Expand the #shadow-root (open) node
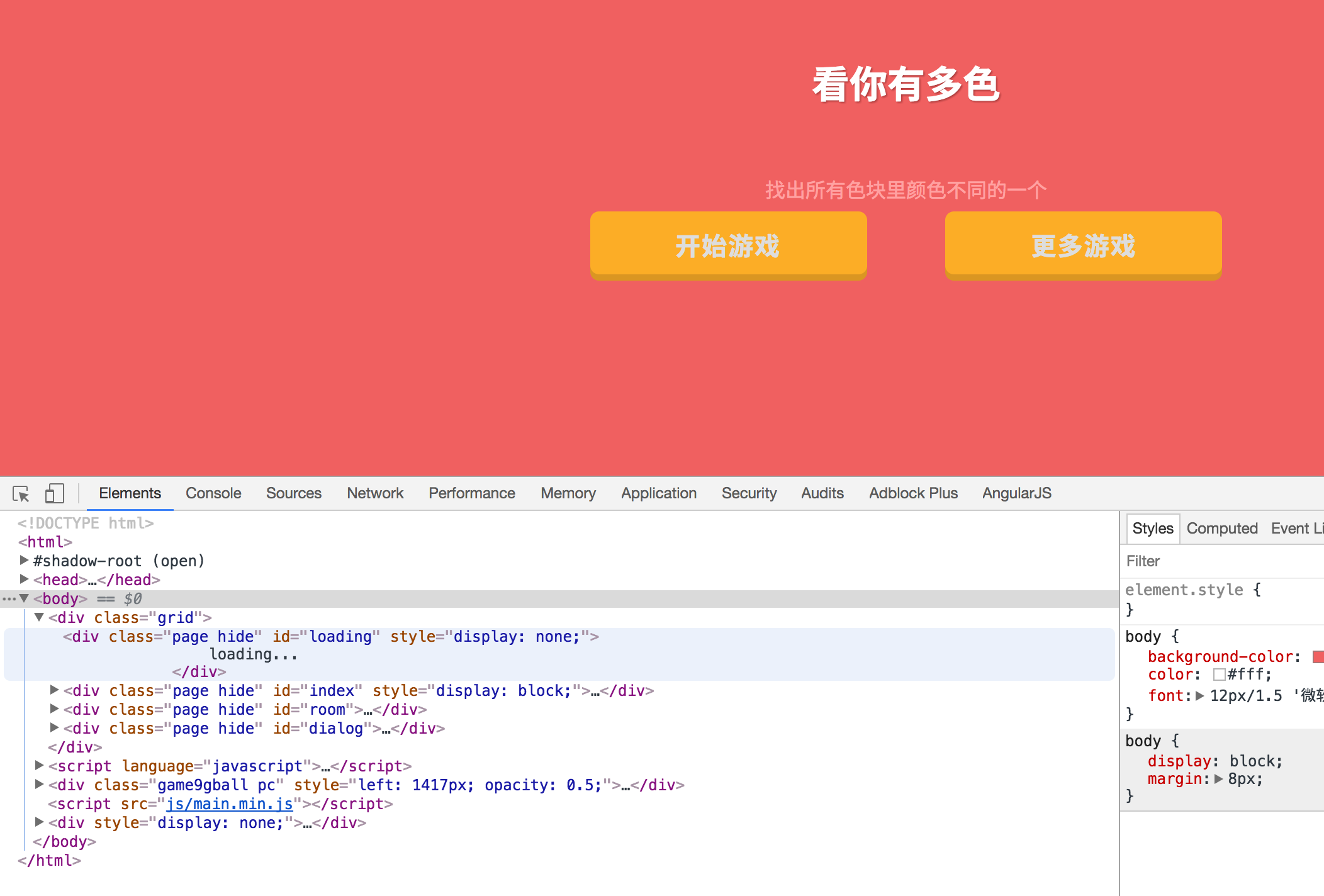The height and width of the screenshot is (896, 1324). point(24,560)
